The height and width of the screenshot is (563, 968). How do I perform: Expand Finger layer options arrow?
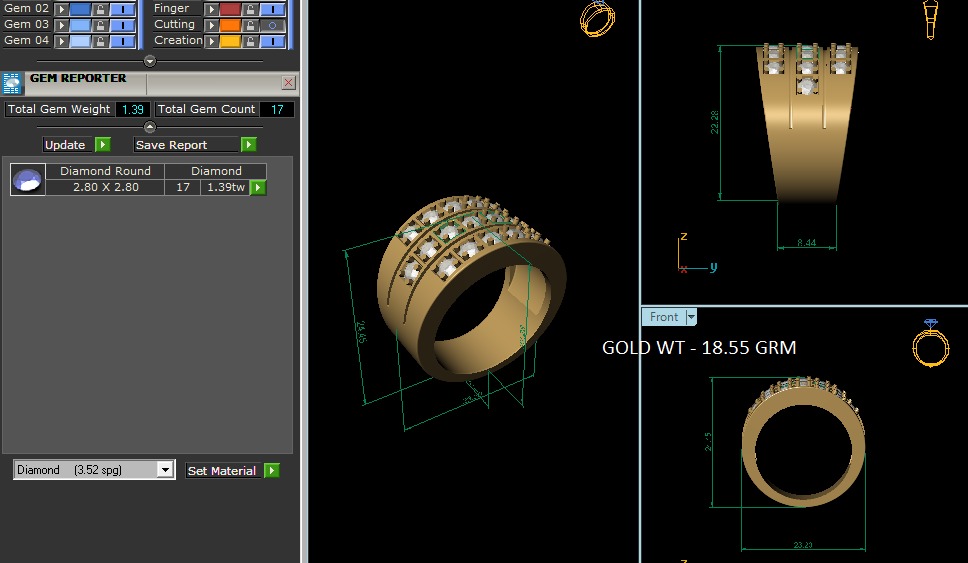(x=211, y=9)
